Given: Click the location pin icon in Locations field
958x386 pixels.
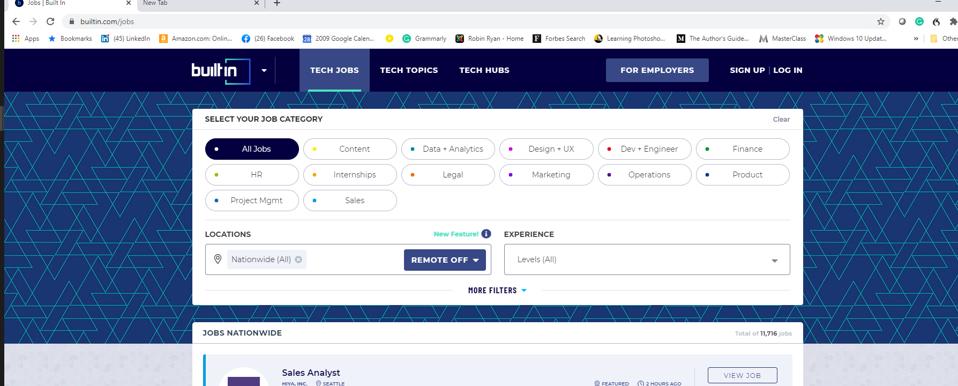Looking at the screenshot, I should tap(217, 260).
